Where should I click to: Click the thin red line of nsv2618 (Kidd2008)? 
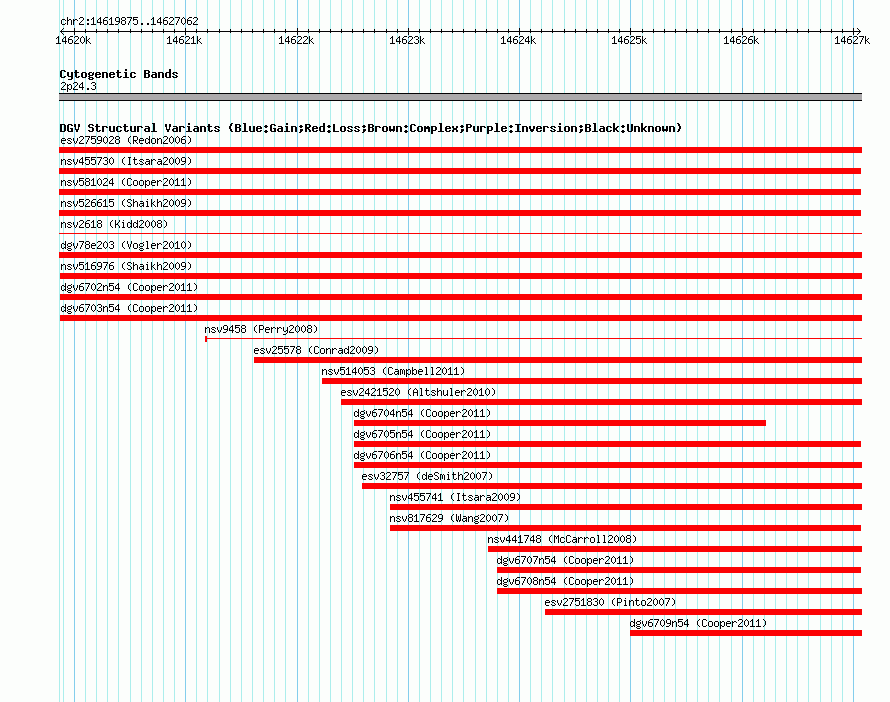(460, 233)
